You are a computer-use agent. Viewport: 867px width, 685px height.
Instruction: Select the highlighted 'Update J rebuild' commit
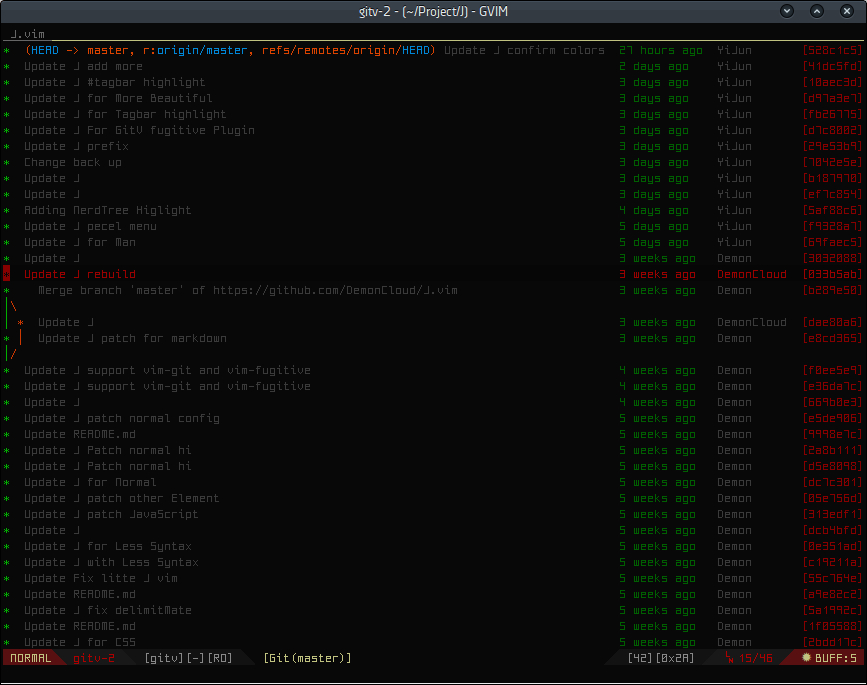[80, 274]
